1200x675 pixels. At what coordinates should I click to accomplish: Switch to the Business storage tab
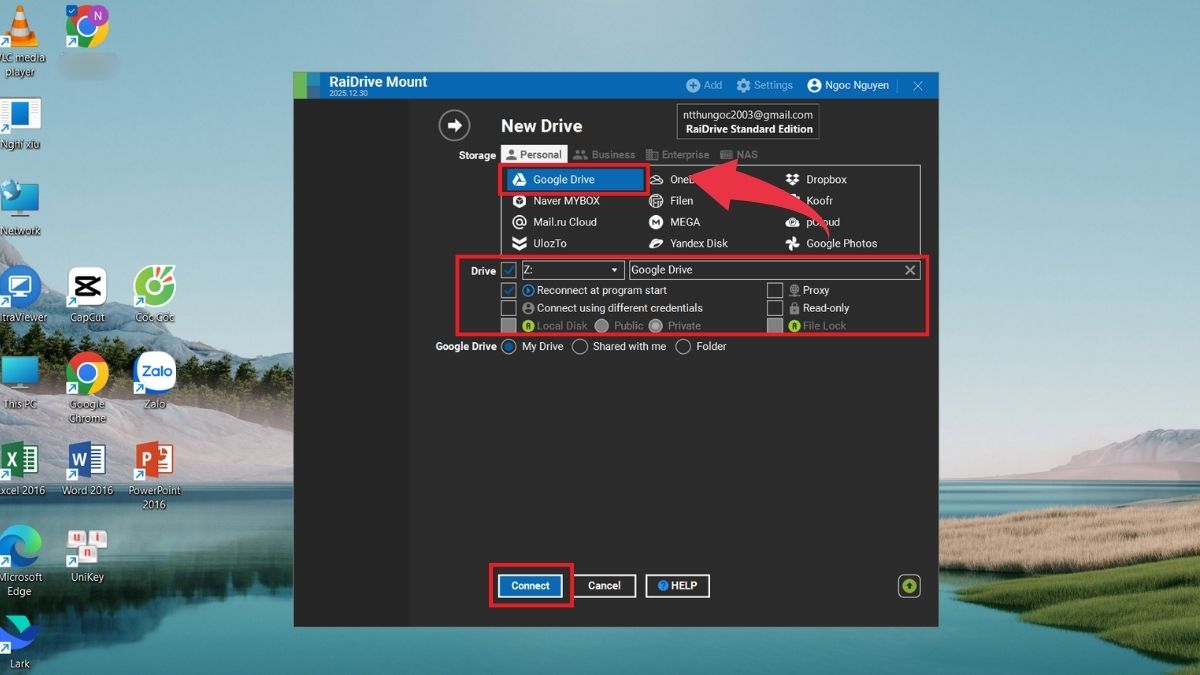pos(604,155)
